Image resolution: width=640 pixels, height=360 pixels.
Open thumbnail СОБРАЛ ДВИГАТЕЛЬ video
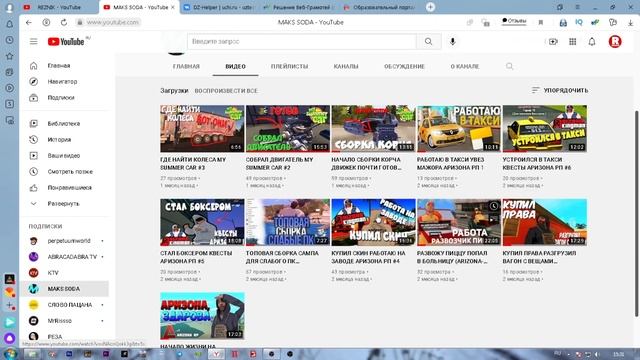pos(288,129)
